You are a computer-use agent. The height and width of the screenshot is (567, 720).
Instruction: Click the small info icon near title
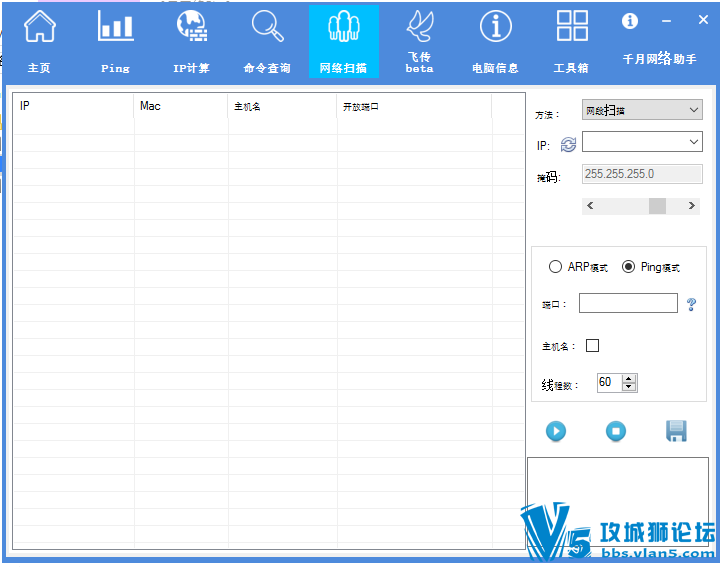tap(630, 21)
